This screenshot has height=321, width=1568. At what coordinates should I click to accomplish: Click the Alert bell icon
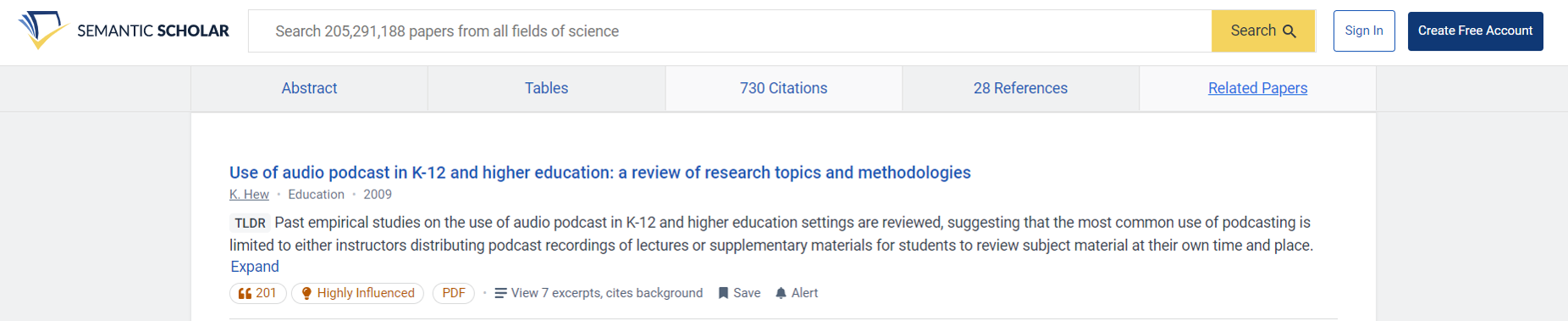(781, 293)
